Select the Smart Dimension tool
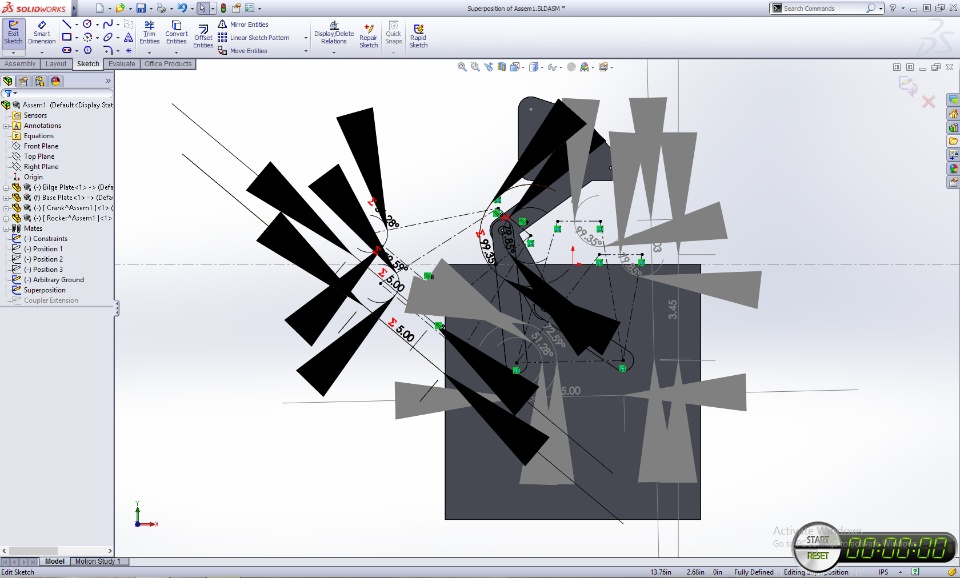960x578 pixels. click(x=42, y=34)
